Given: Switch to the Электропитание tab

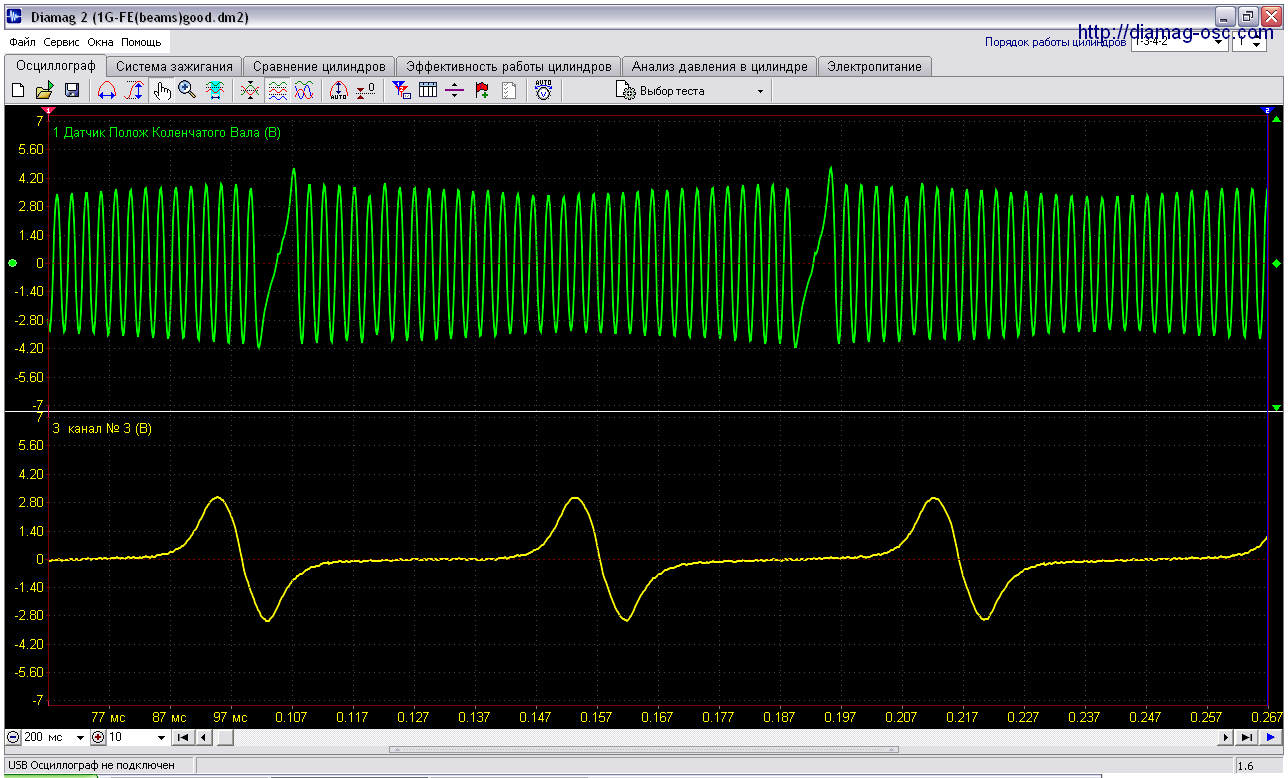Looking at the screenshot, I should 875,66.
